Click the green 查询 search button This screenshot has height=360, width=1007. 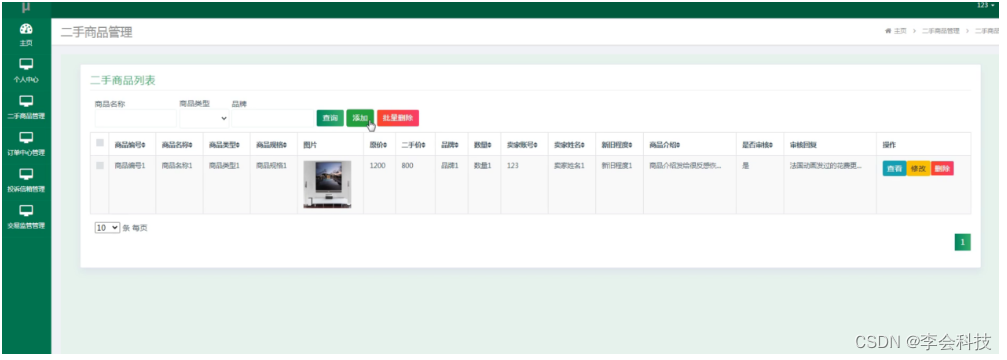pyautogui.click(x=330, y=118)
